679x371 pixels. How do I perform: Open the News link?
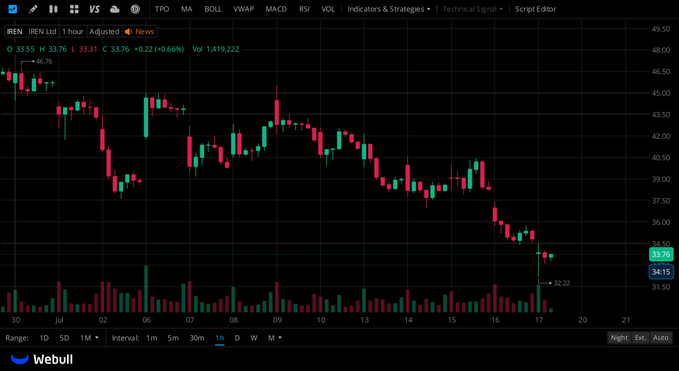(145, 32)
